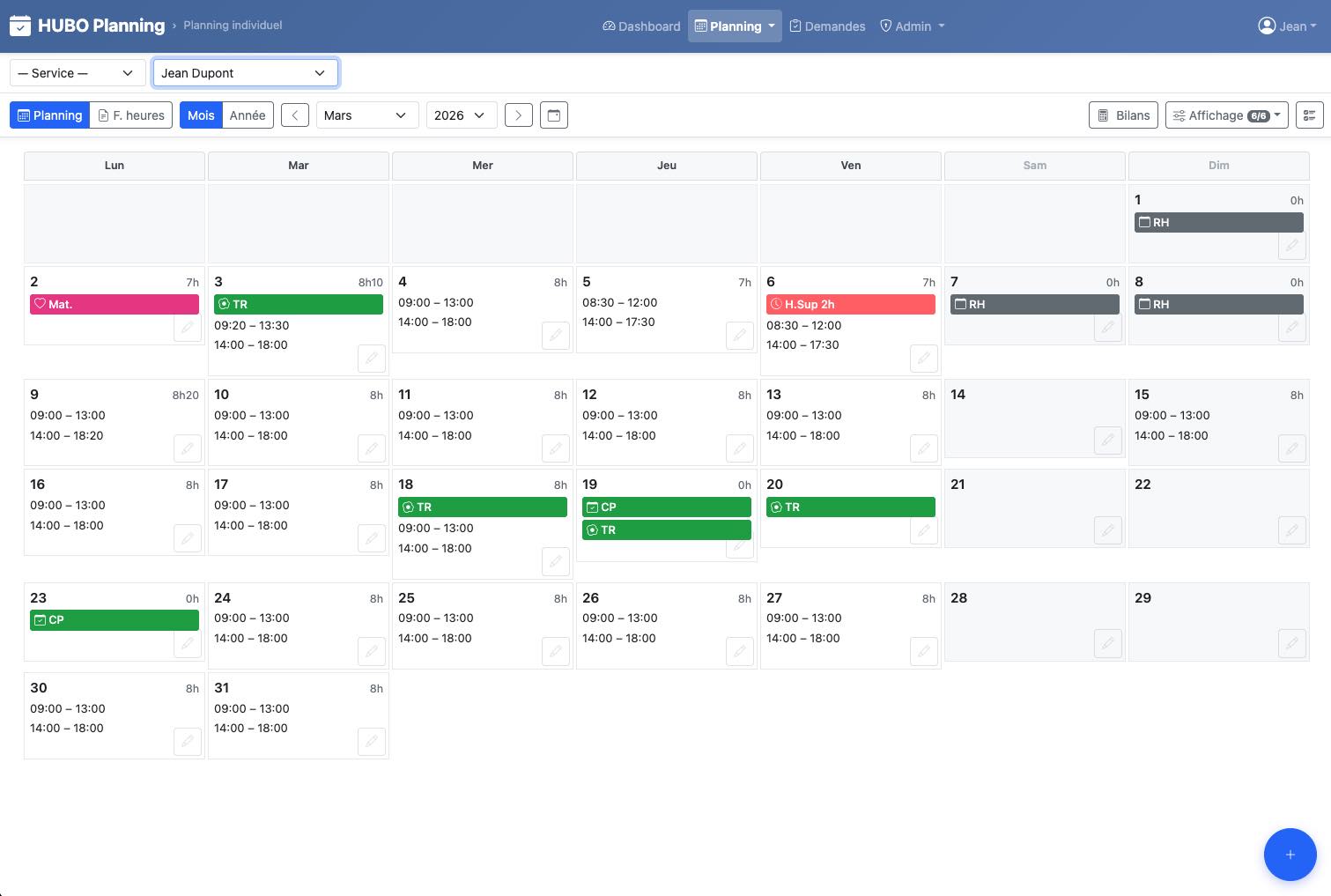Image resolution: width=1331 pixels, height=896 pixels.
Task: Click the red H.Sup 2h event badge
Action: [850, 304]
